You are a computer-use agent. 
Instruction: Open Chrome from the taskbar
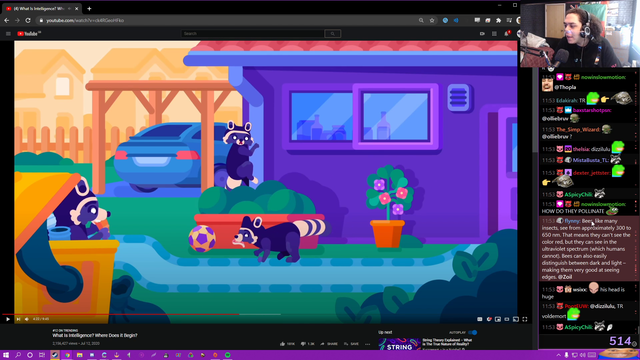click(x=67, y=355)
